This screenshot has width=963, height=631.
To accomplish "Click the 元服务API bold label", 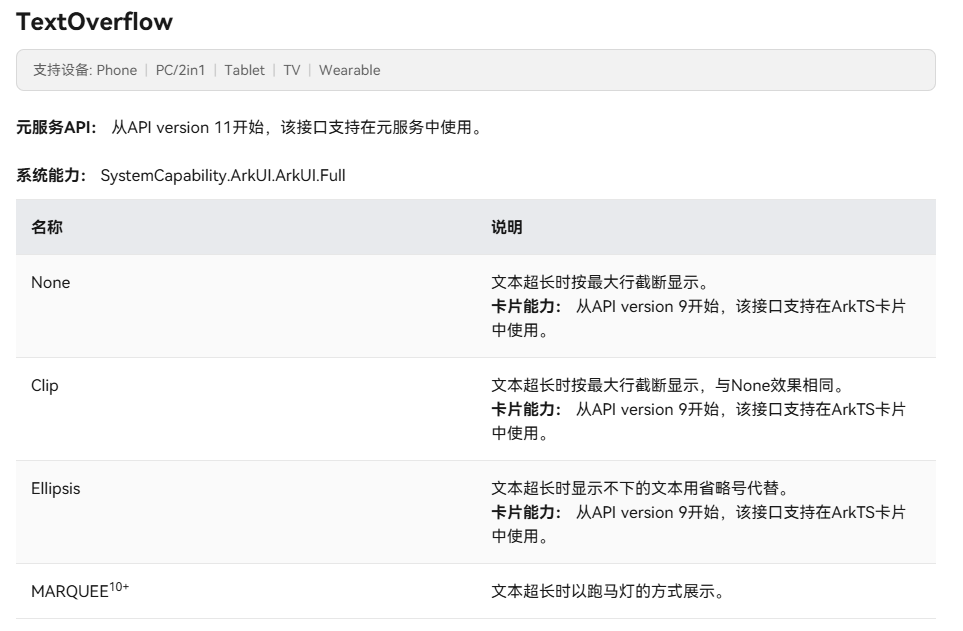I will [x=57, y=127].
